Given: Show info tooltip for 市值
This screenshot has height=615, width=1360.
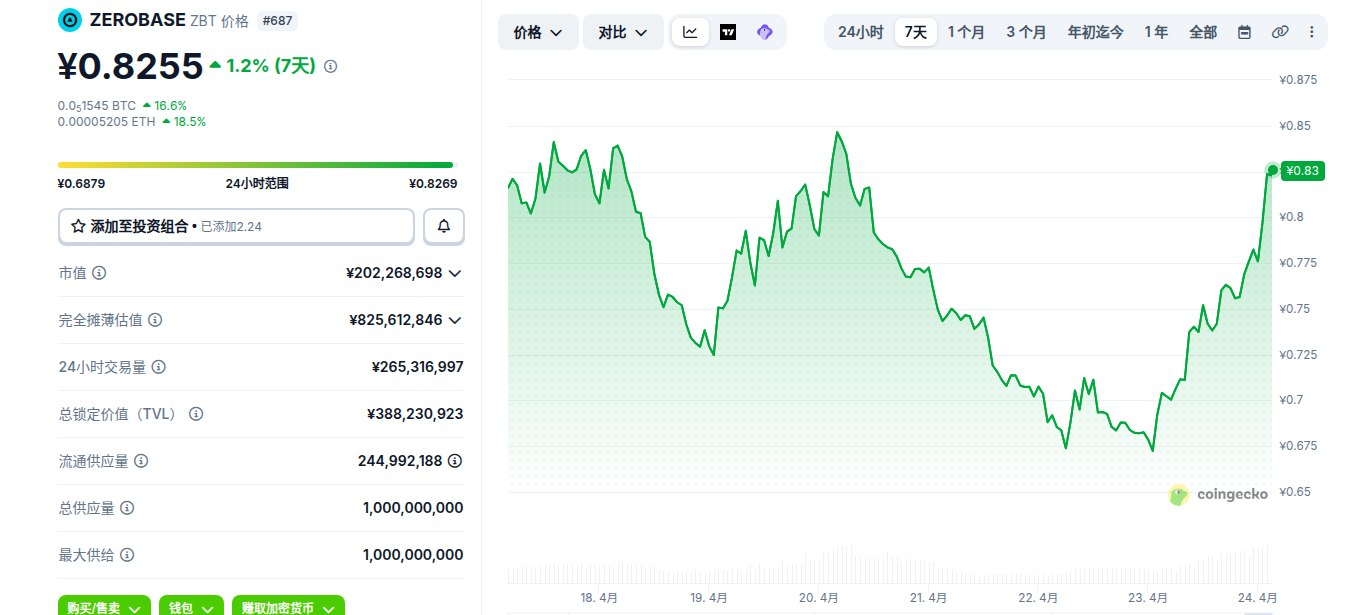Looking at the screenshot, I should (99, 273).
